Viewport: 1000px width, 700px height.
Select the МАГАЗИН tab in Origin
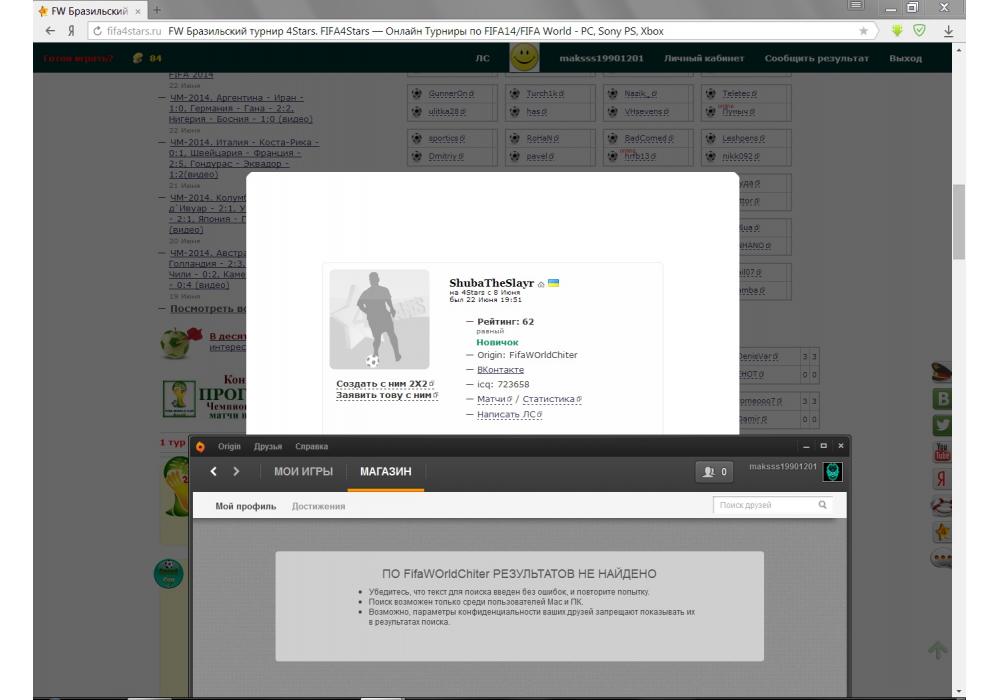(x=385, y=471)
